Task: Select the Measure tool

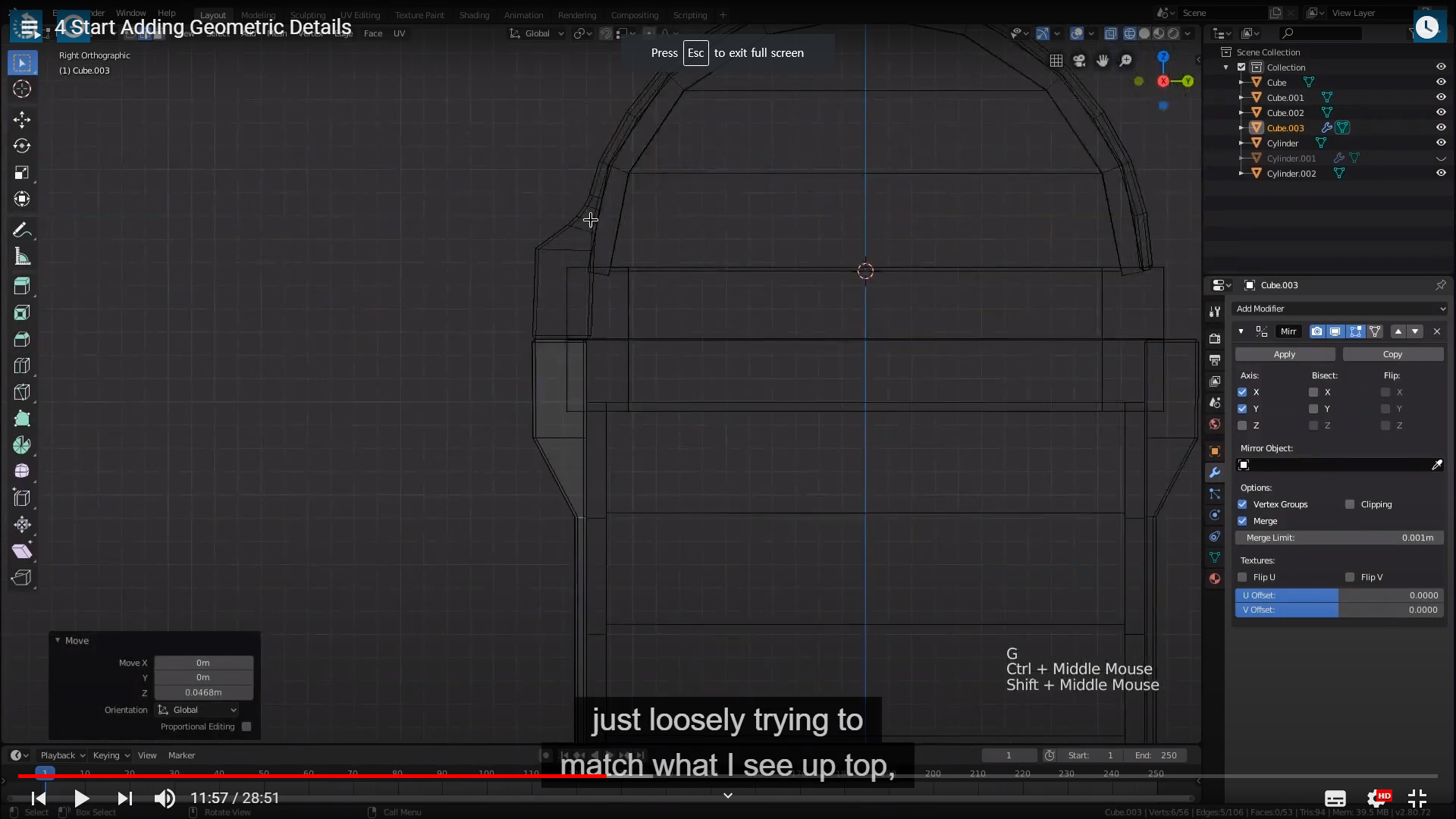Action: tap(22, 257)
